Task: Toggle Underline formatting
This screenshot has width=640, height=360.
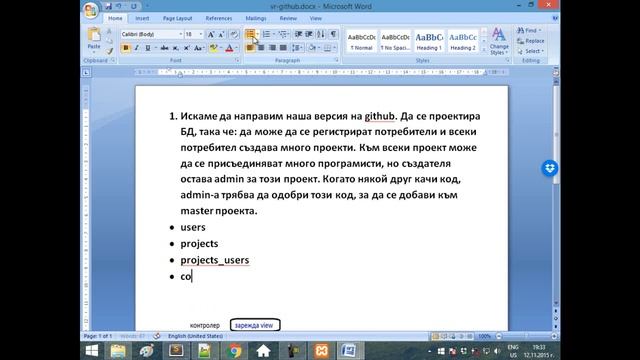Action: [x=148, y=48]
